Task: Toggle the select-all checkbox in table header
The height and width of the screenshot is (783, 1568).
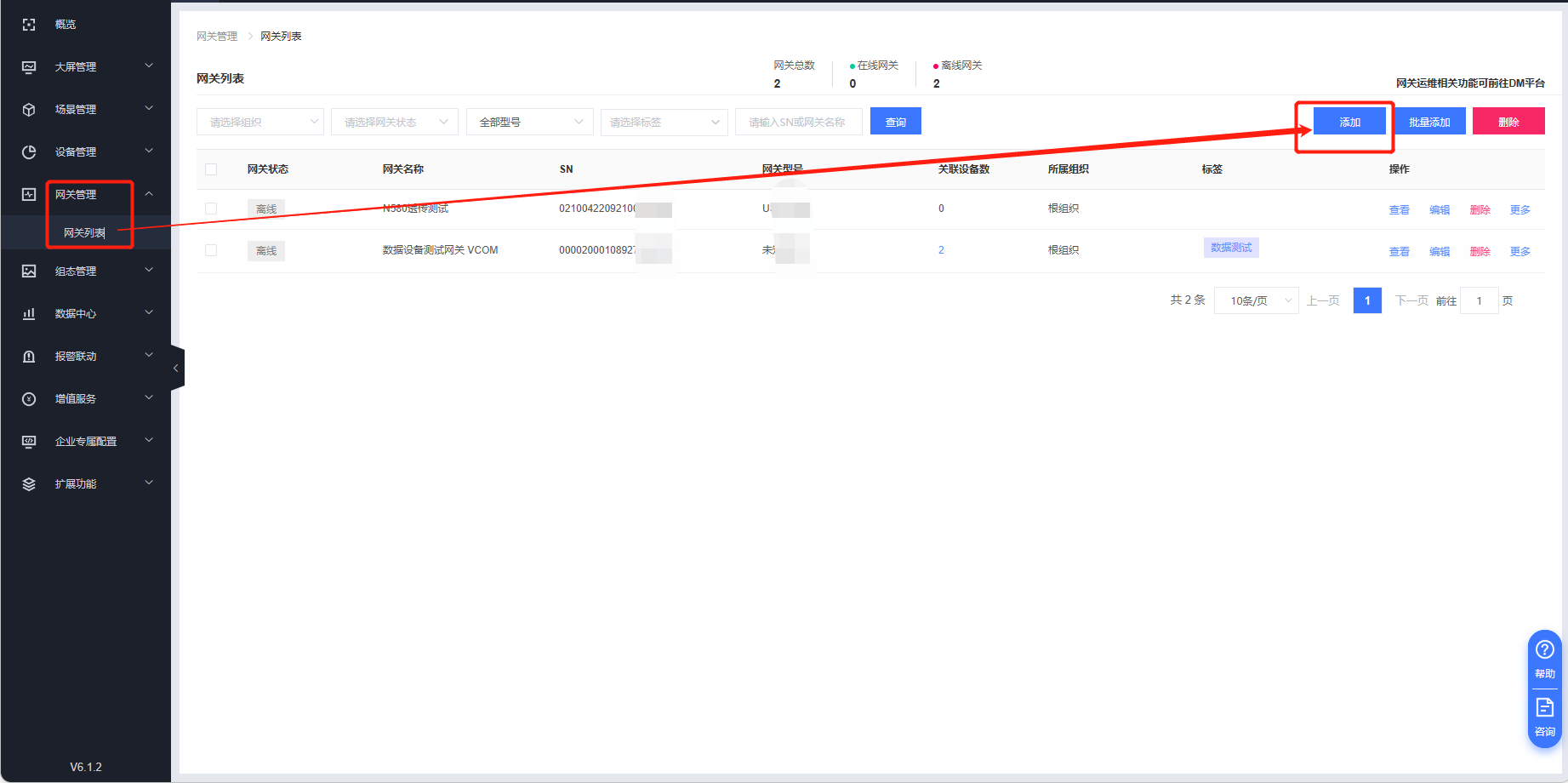Action: point(211,169)
